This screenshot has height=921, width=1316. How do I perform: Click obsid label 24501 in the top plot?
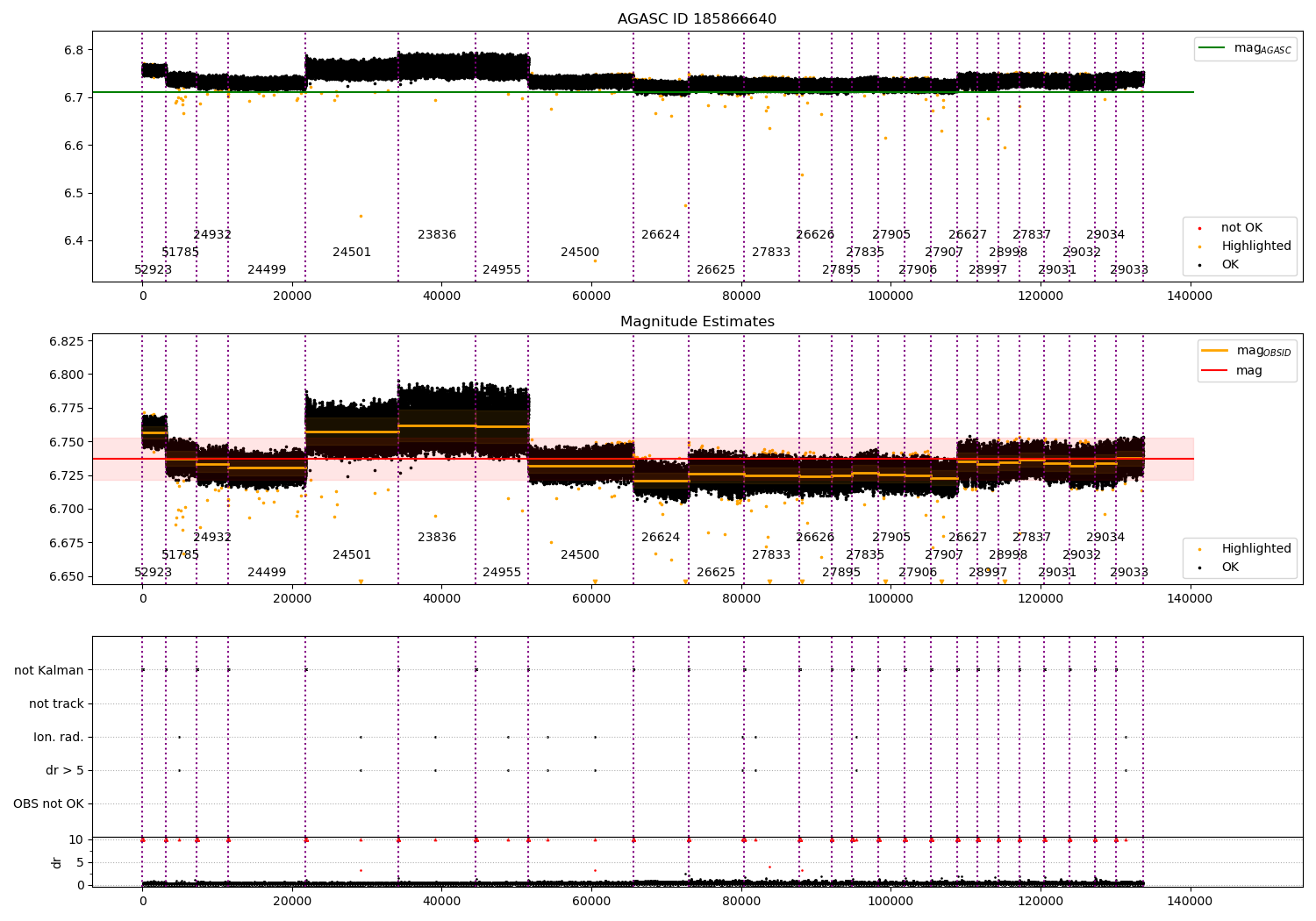(352, 253)
